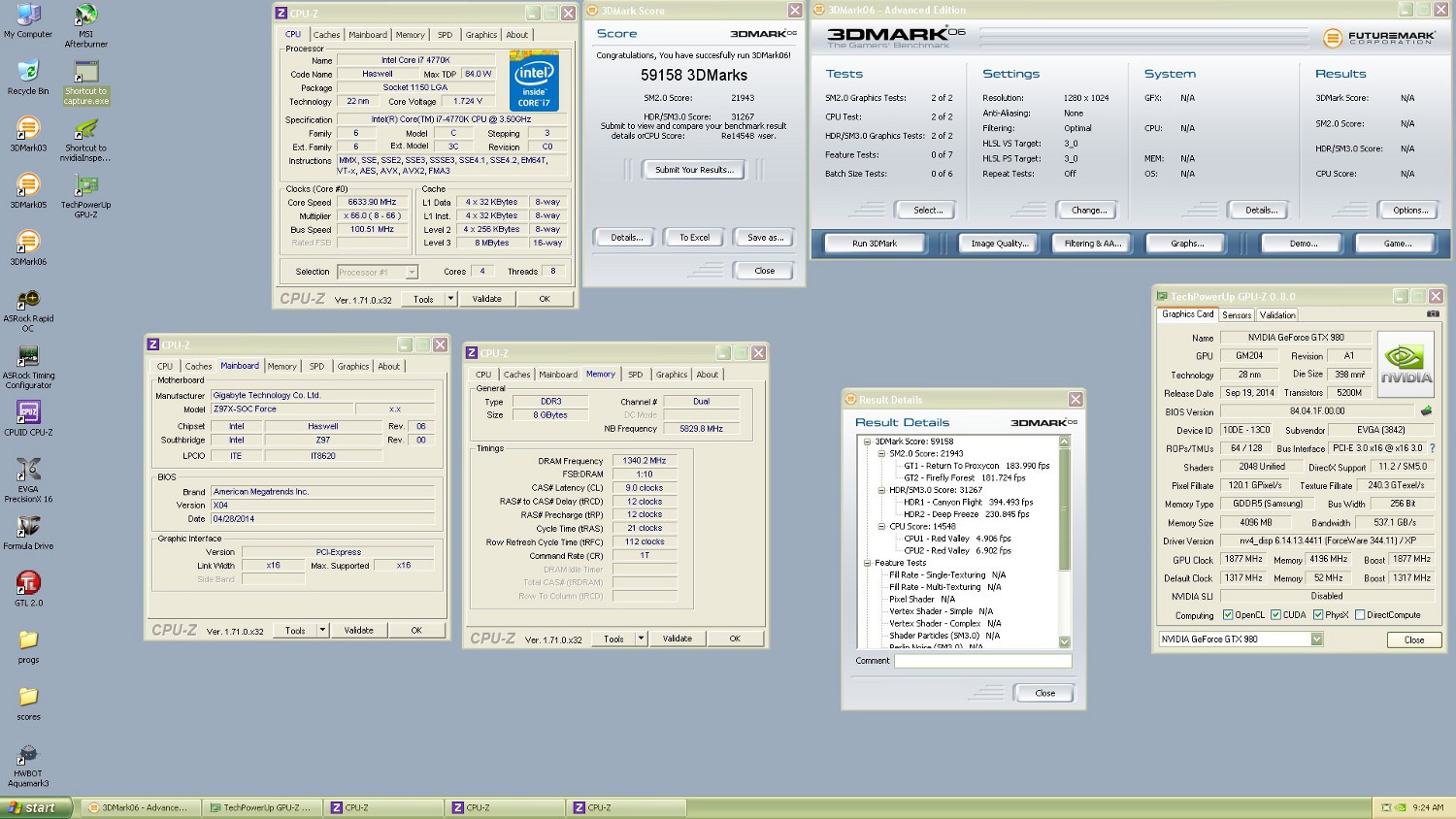The image size is (1456, 819).
Task: Toggle the OpenCL checkbox in GPU-Z
Action: tap(1228, 614)
